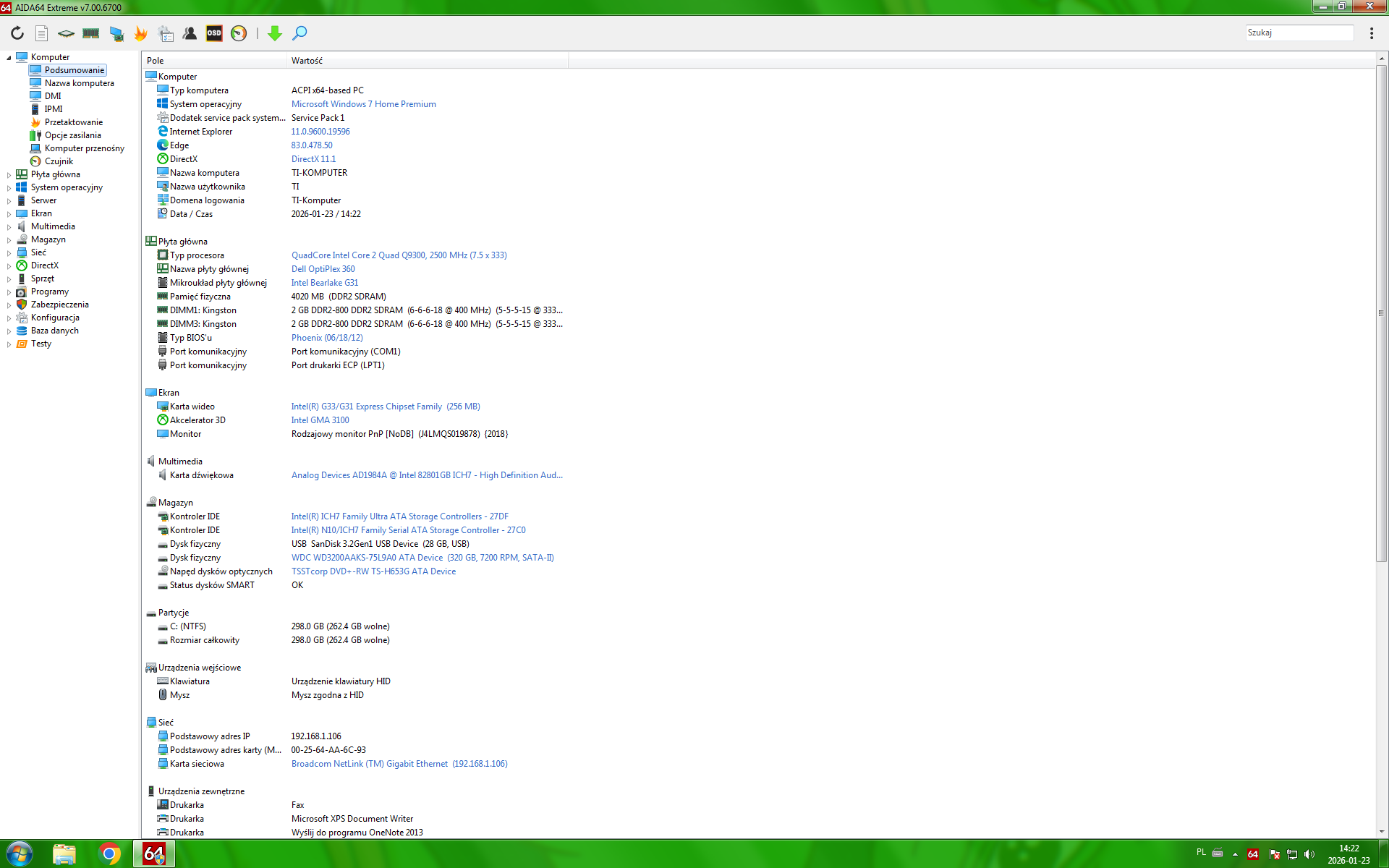Open the memory benchmark RAM icon
This screenshot has height=868, width=1389.
coord(91,33)
